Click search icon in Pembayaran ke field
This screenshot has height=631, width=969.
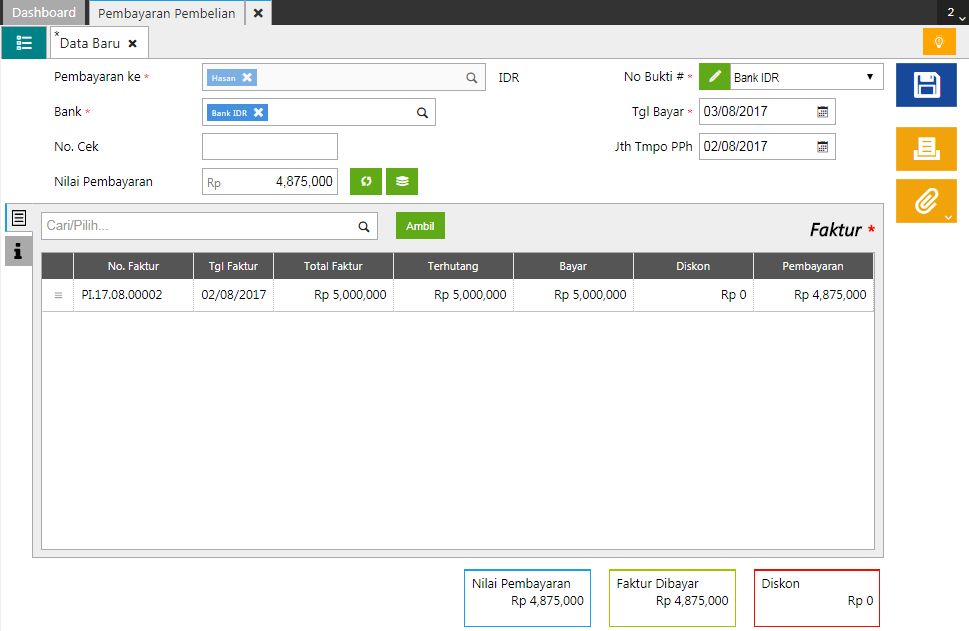click(471, 78)
